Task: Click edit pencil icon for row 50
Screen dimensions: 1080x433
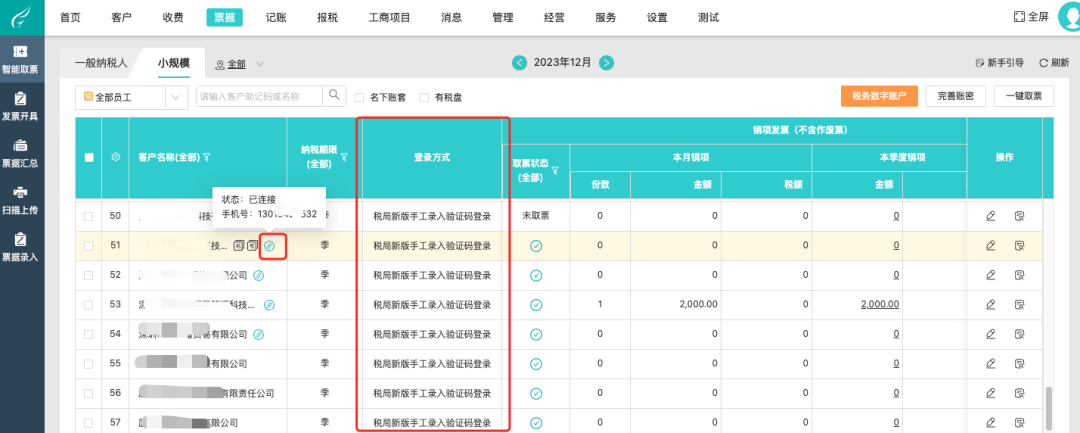Action: 990,216
